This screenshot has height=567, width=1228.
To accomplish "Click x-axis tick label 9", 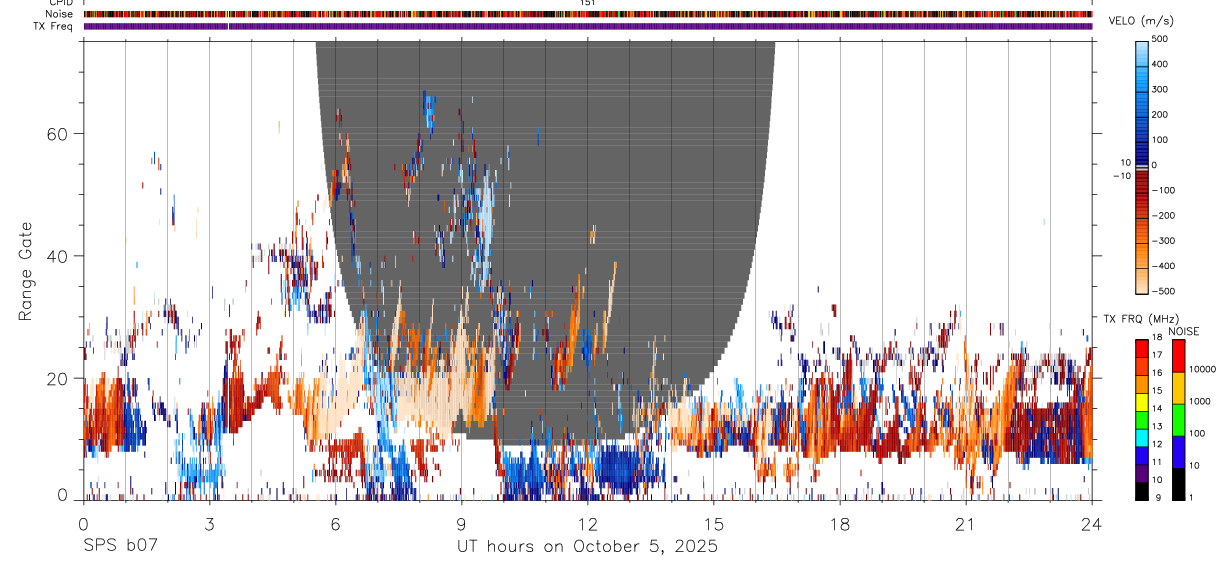I will 461,524.
